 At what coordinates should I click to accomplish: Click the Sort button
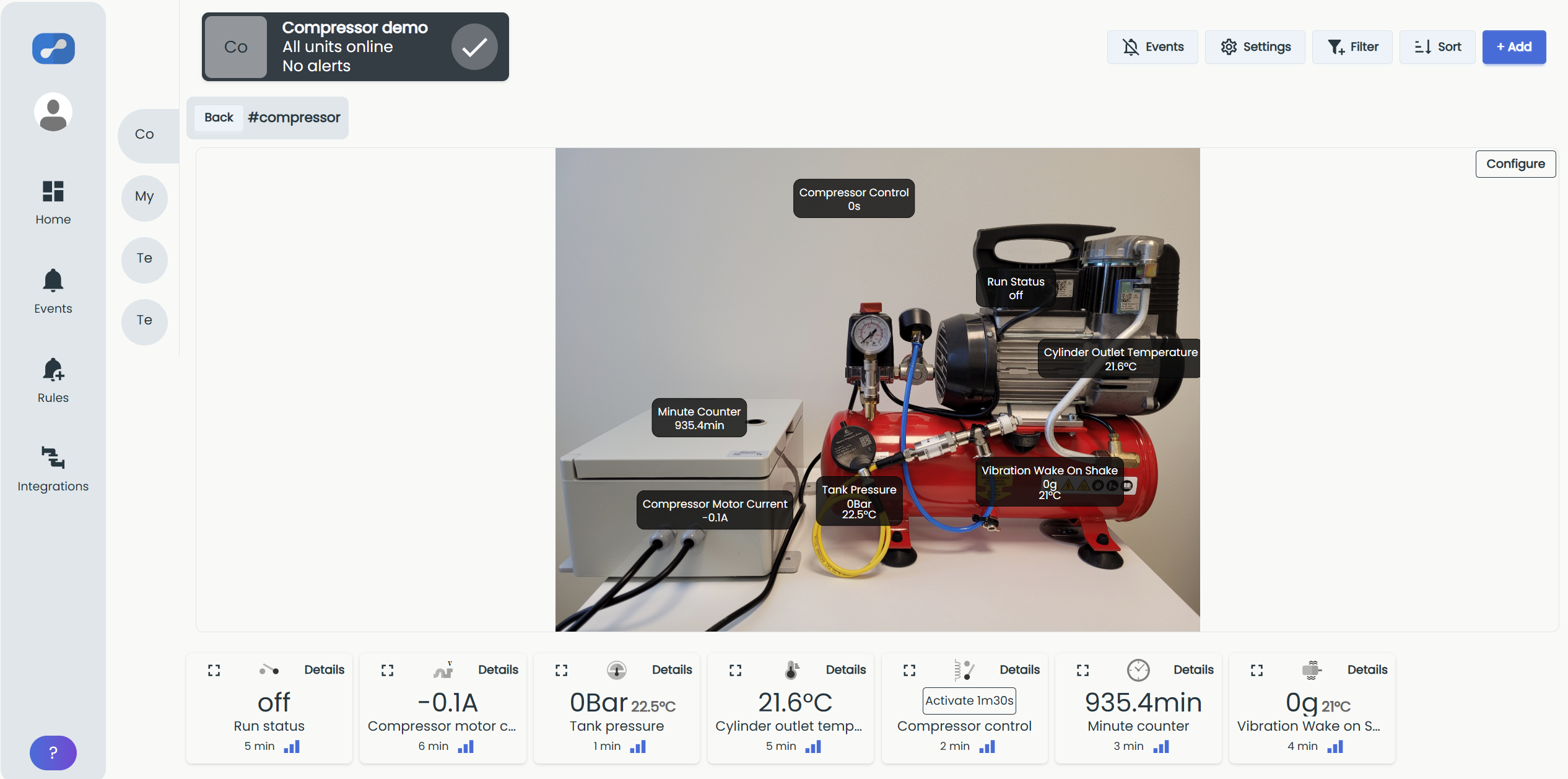click(x=1437, y=47)
